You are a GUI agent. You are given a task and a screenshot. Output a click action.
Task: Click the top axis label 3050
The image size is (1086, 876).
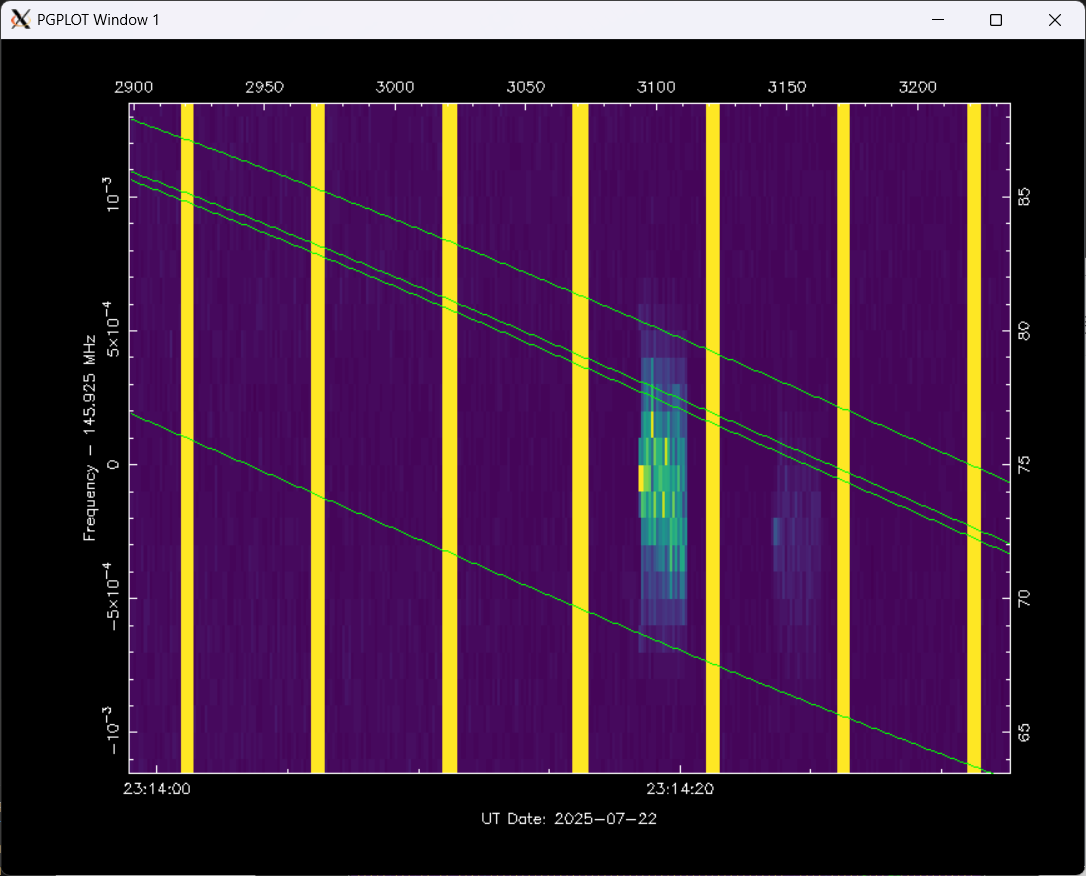click(x=526, y=87)
